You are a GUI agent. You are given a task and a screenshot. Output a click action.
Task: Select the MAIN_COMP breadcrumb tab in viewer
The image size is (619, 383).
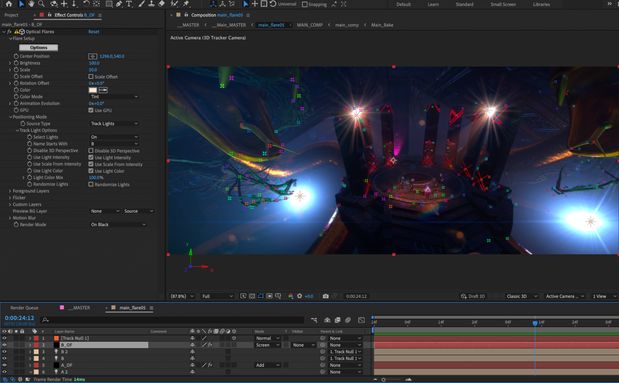[x=310, y=25]
